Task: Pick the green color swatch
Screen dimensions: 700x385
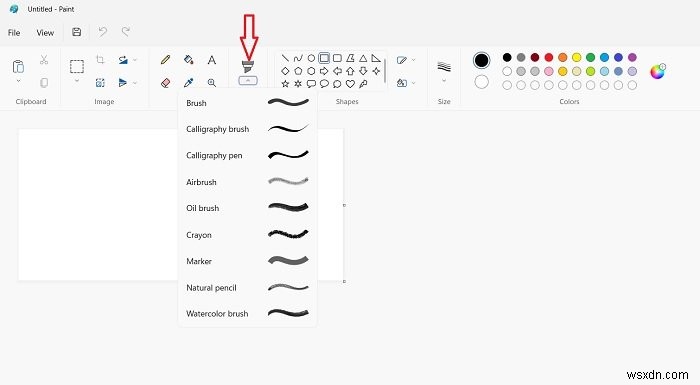Action: (590, 57)
